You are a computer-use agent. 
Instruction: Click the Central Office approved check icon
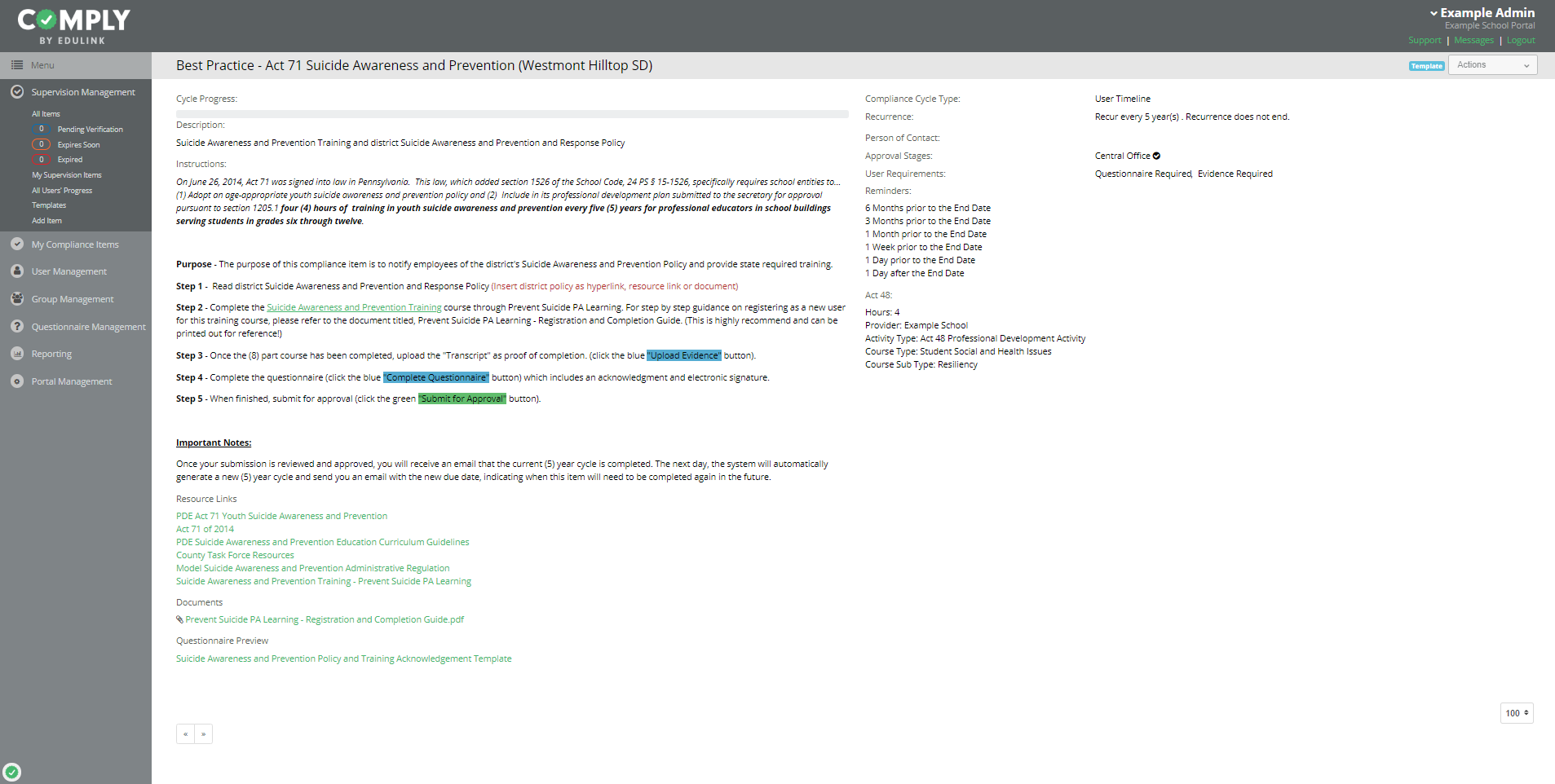[x=1156, y=156]
